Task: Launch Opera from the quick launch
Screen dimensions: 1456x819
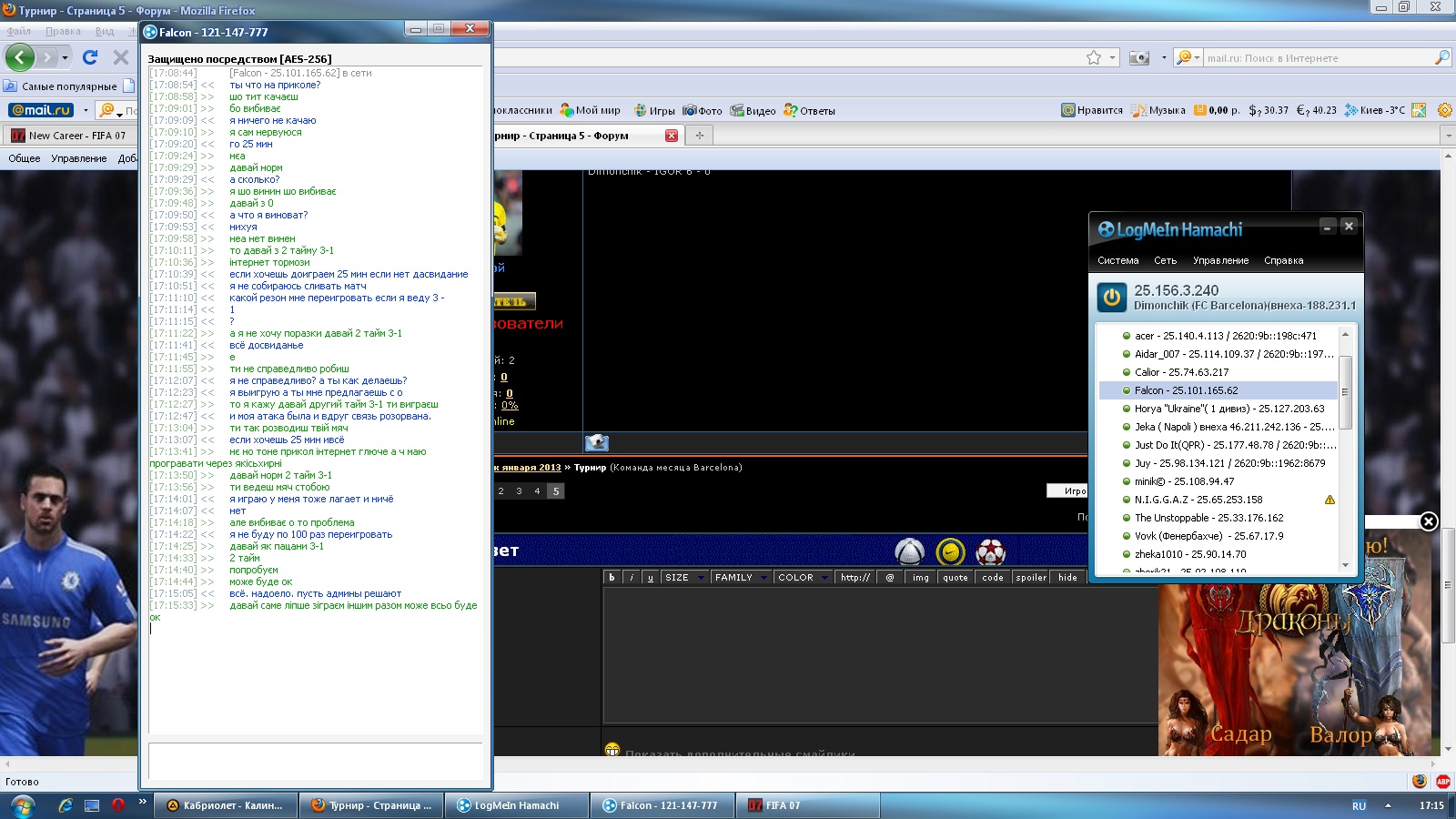Action: (118, 805)
